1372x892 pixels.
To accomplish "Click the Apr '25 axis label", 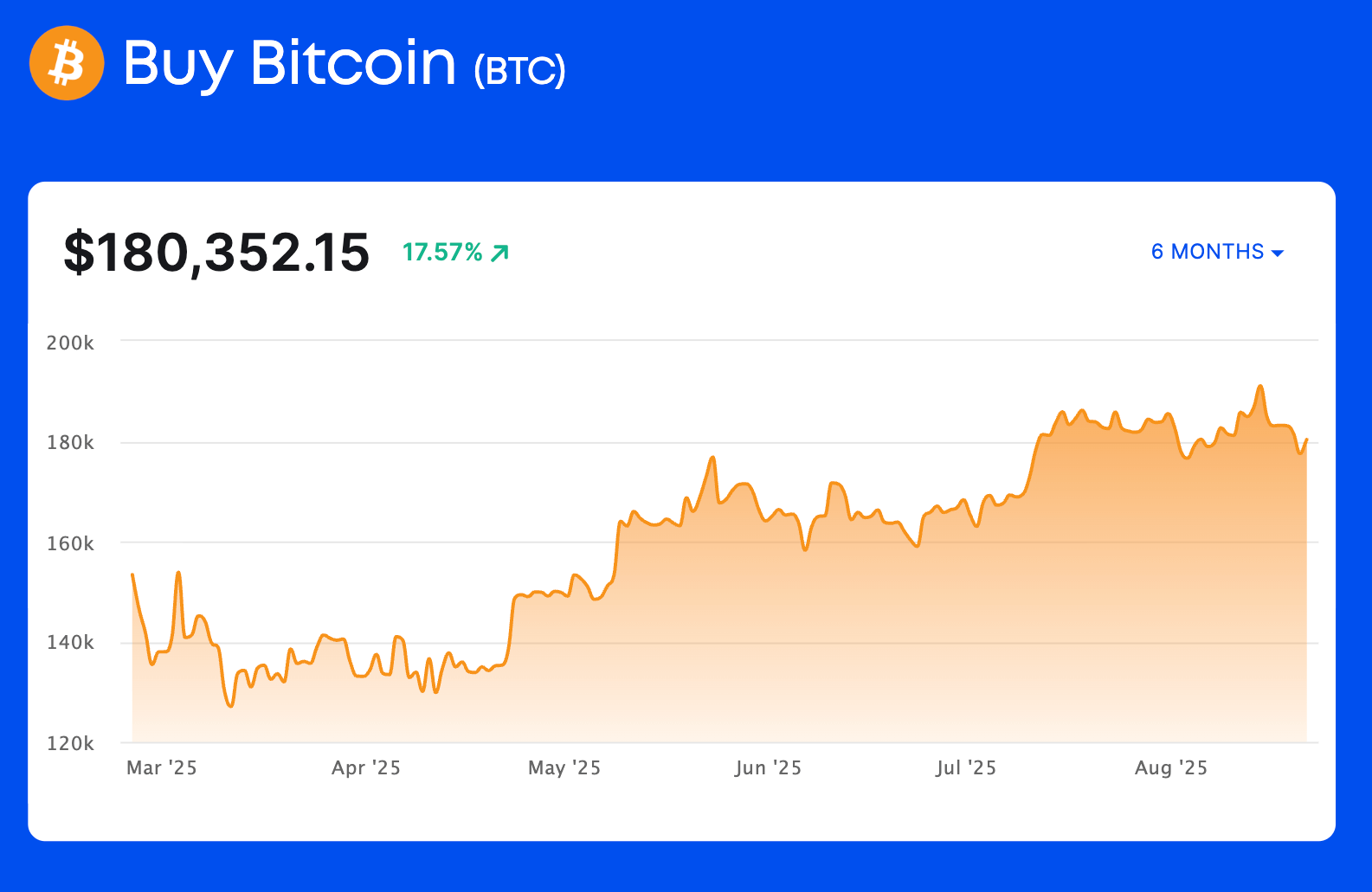I will [366, 767].
